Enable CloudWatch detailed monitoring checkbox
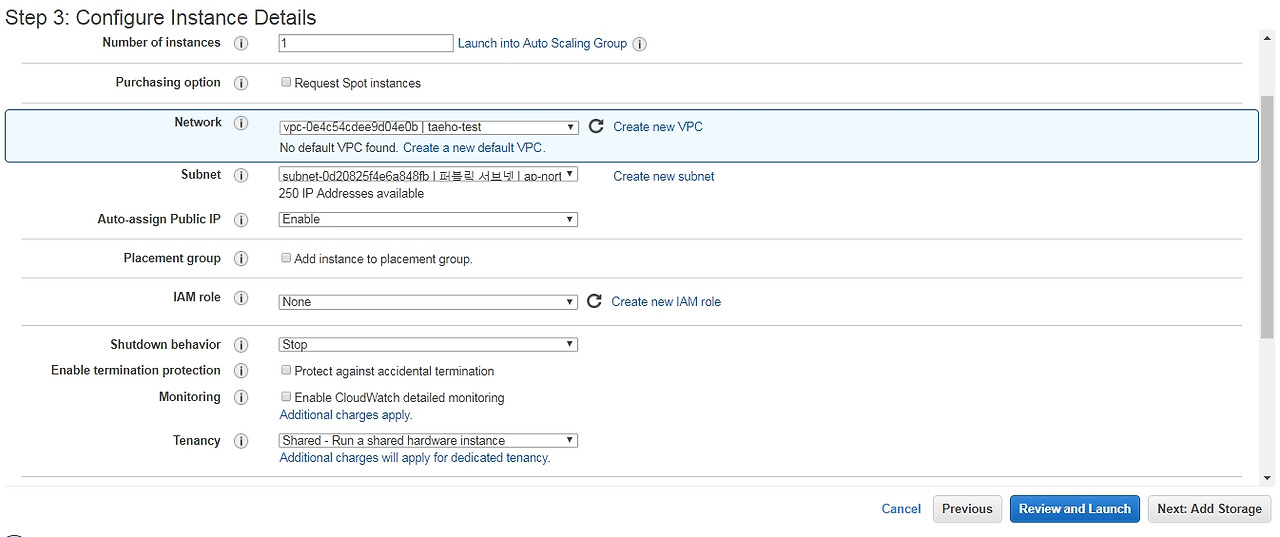The image size is (1280, 537). click(x=286, y=397)
